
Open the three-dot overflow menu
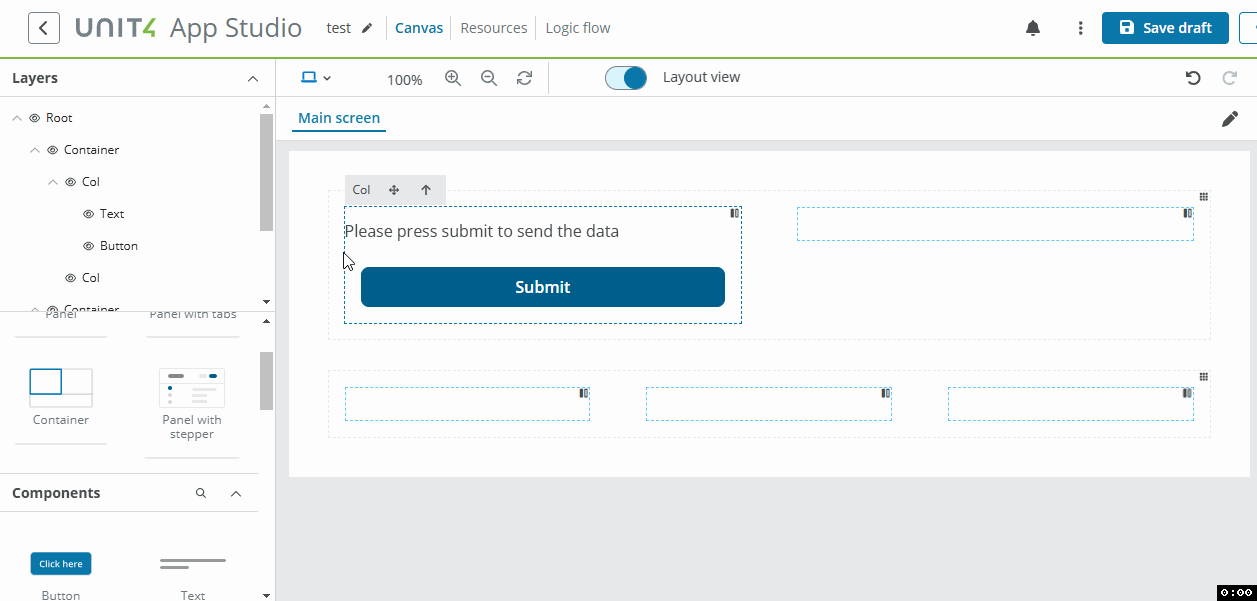tap(1080, 27)
